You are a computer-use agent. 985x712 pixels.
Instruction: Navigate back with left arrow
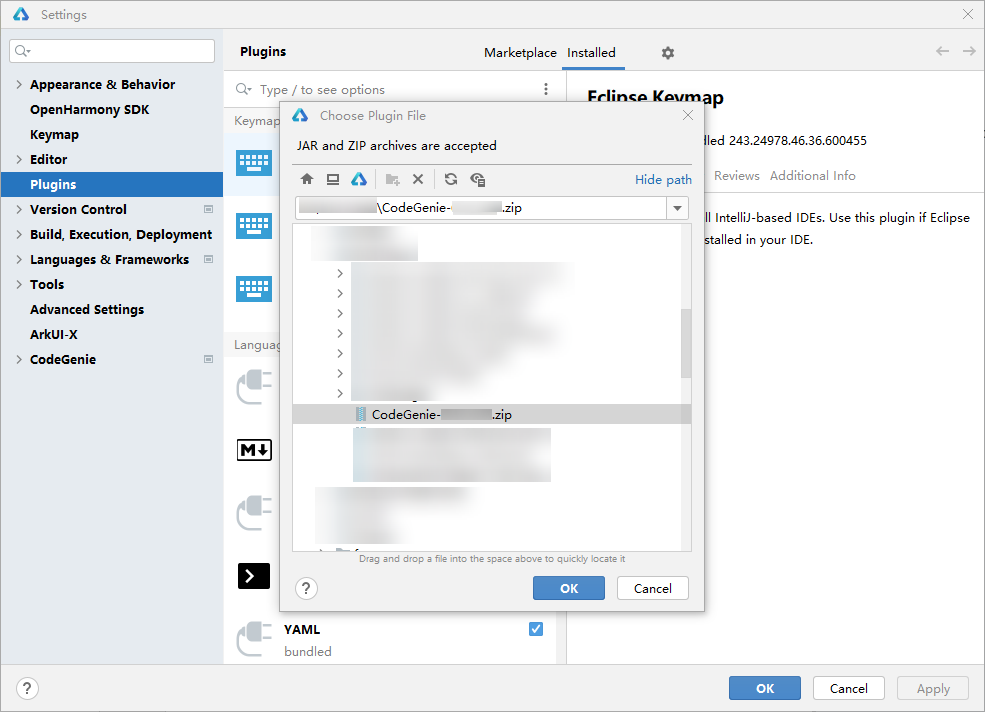tap(942, 51)
